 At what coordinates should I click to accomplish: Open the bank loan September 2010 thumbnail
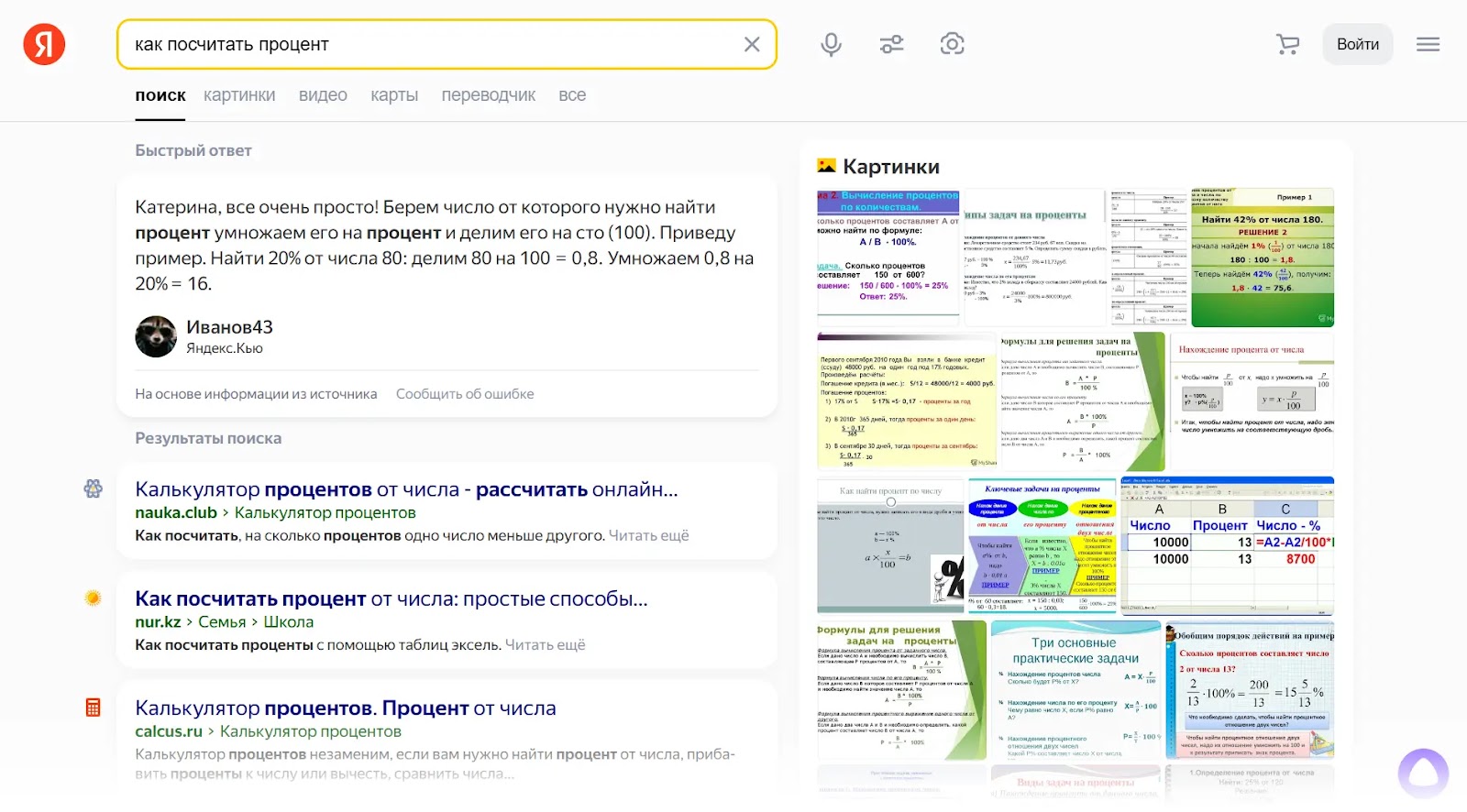[906, 401]
